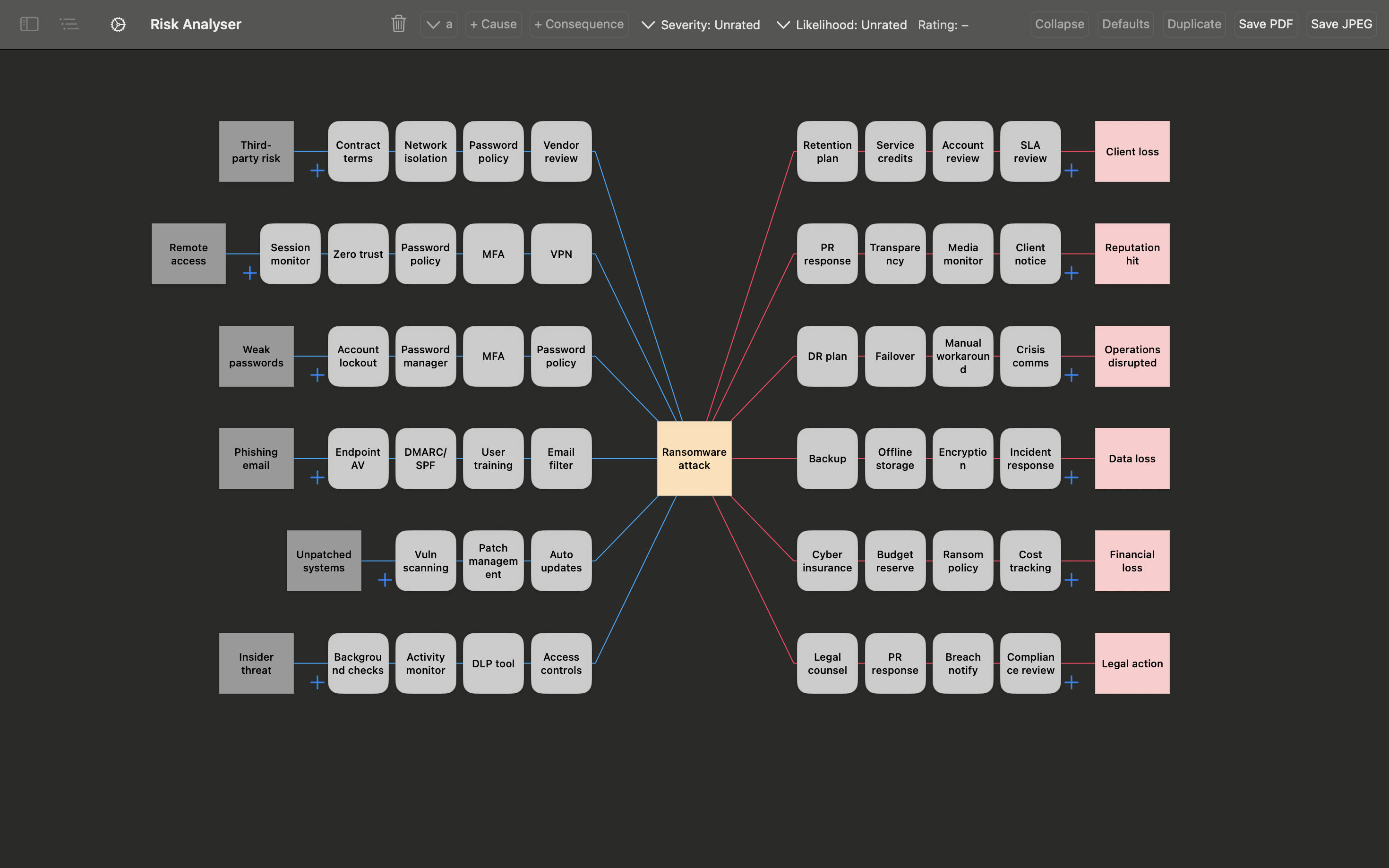Select the DMARC/SPF barrier
Screen dimensions: 1389x868
click(x=426, y=458)
